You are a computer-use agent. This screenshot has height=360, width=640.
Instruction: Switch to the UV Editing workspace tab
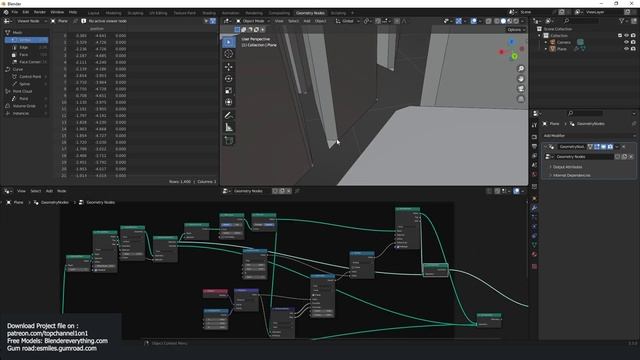[x=158, y=13]
